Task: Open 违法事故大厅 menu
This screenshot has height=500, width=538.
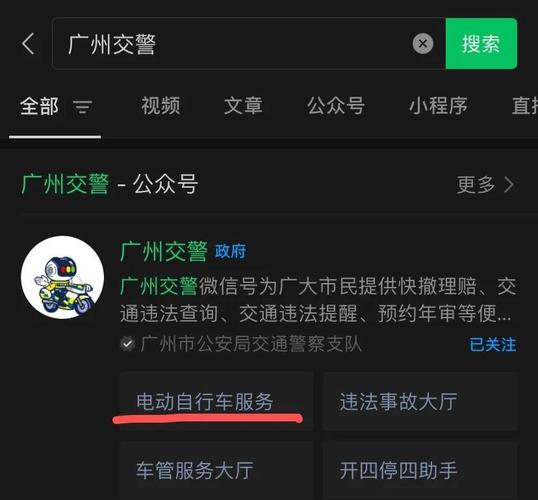Action: pyautogui.click(x=420, y=401)
